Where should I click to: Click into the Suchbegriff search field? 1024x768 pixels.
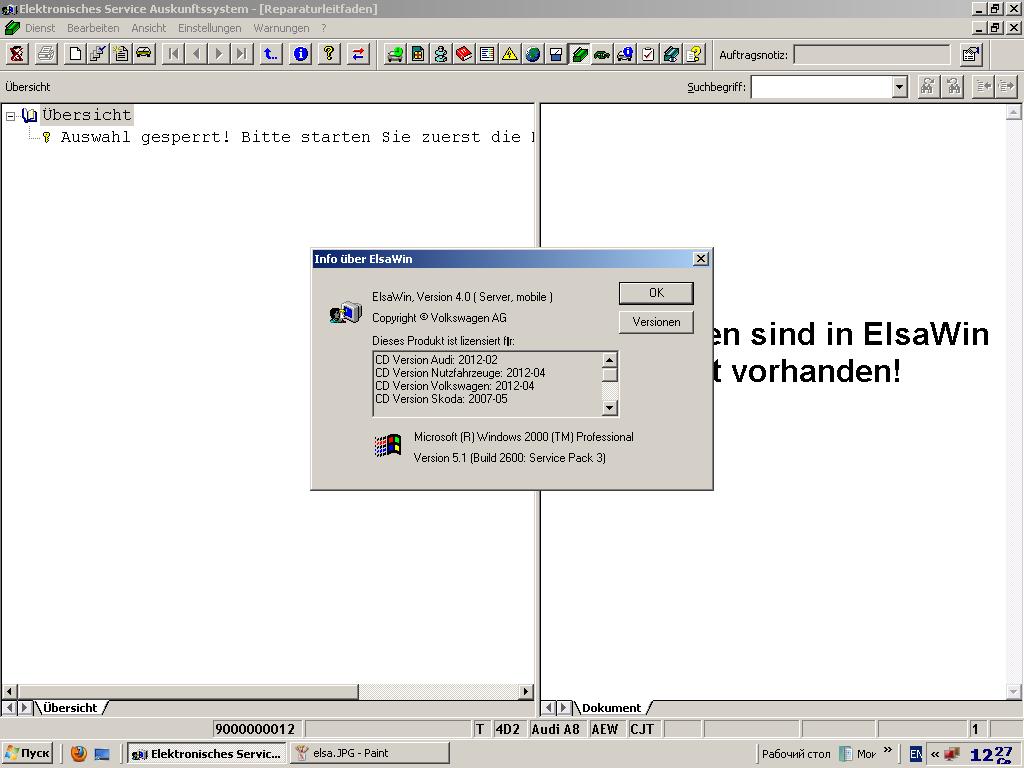822,87
